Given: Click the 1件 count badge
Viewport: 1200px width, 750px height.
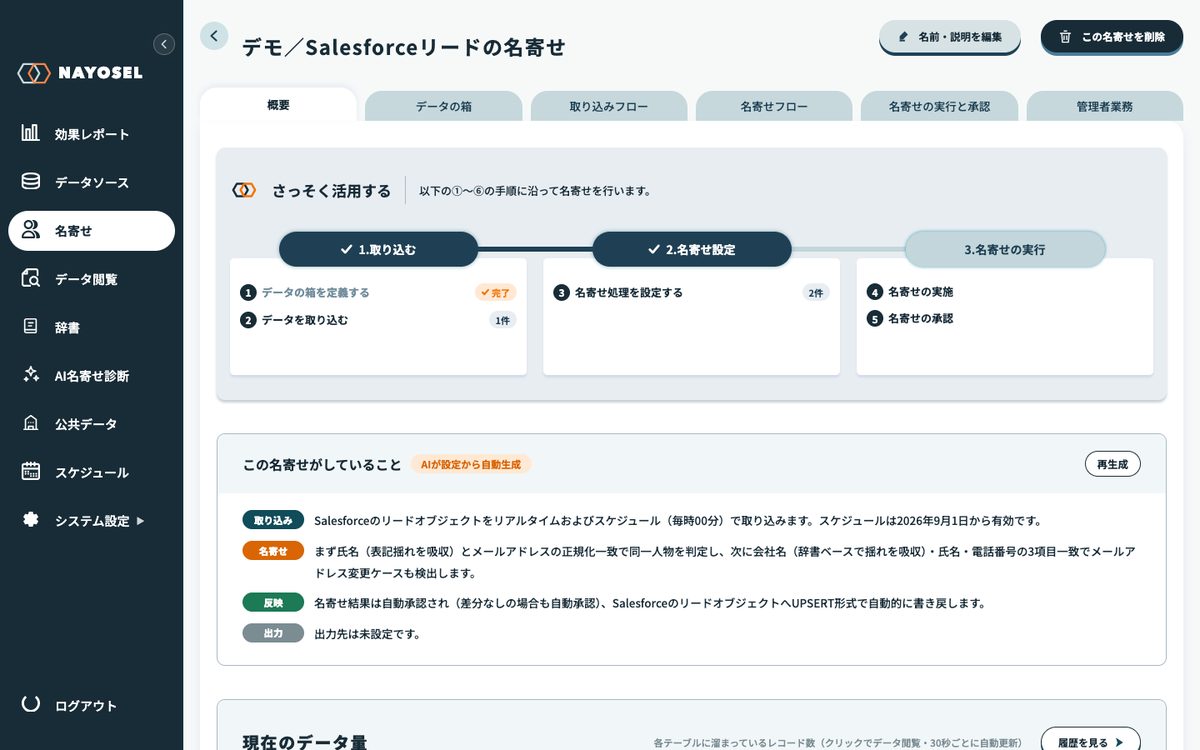Looking at the screenshot, I should [503, 321].
